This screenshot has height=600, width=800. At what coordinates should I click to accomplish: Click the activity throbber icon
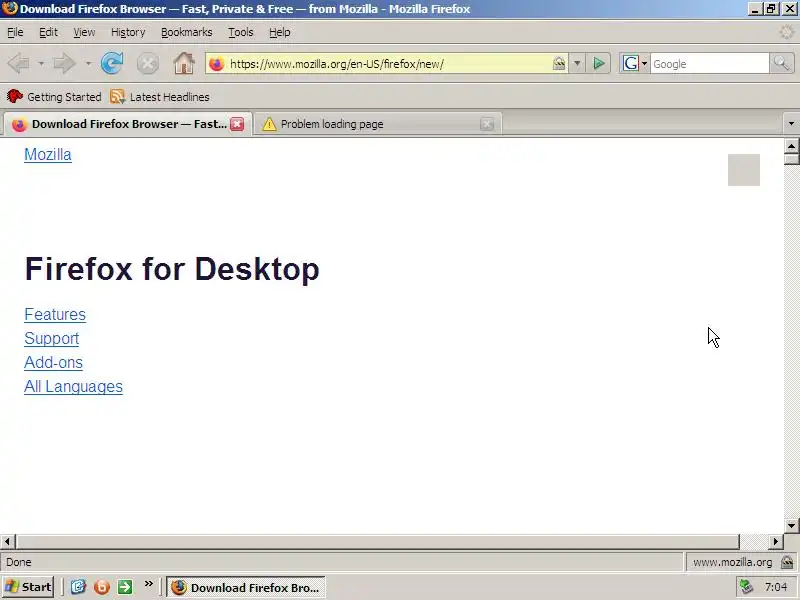[787, 32]
